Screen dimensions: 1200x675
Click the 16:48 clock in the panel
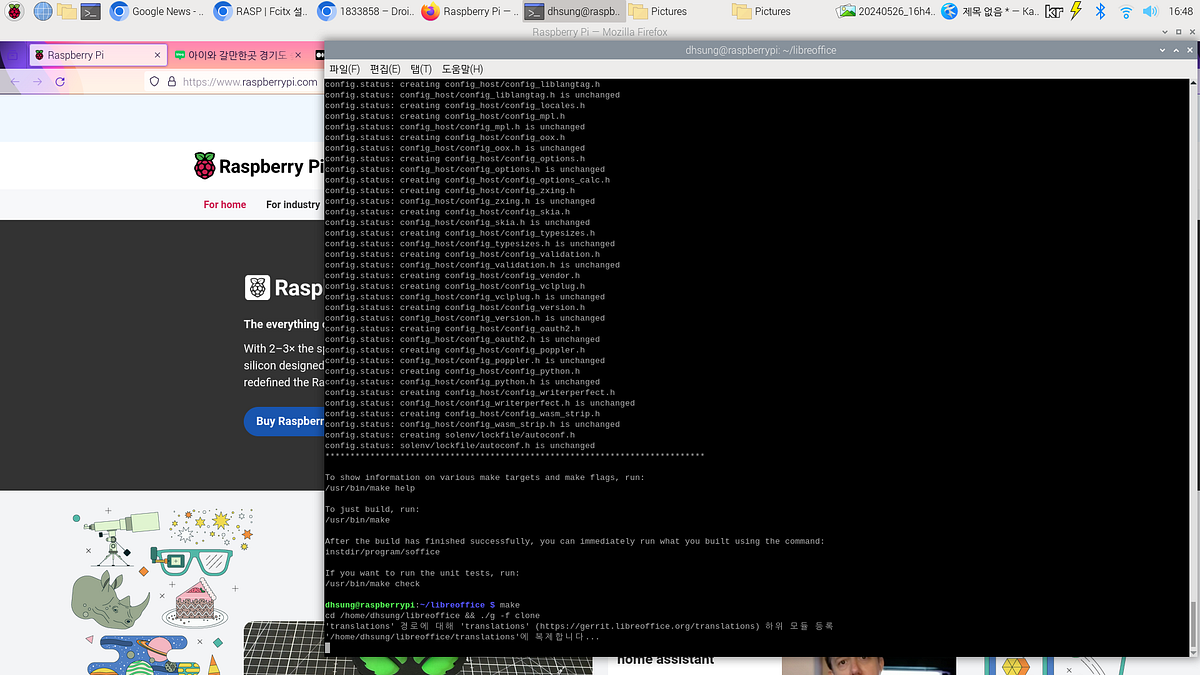click(1180, 12)
